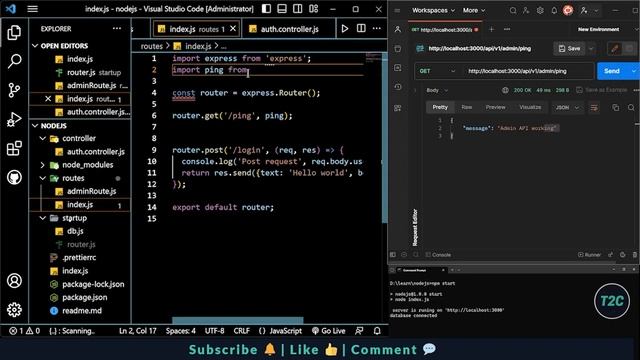This screenshot has height=360, width=640.
Task: Switch response to Preview view
Action: pos(495,107)
